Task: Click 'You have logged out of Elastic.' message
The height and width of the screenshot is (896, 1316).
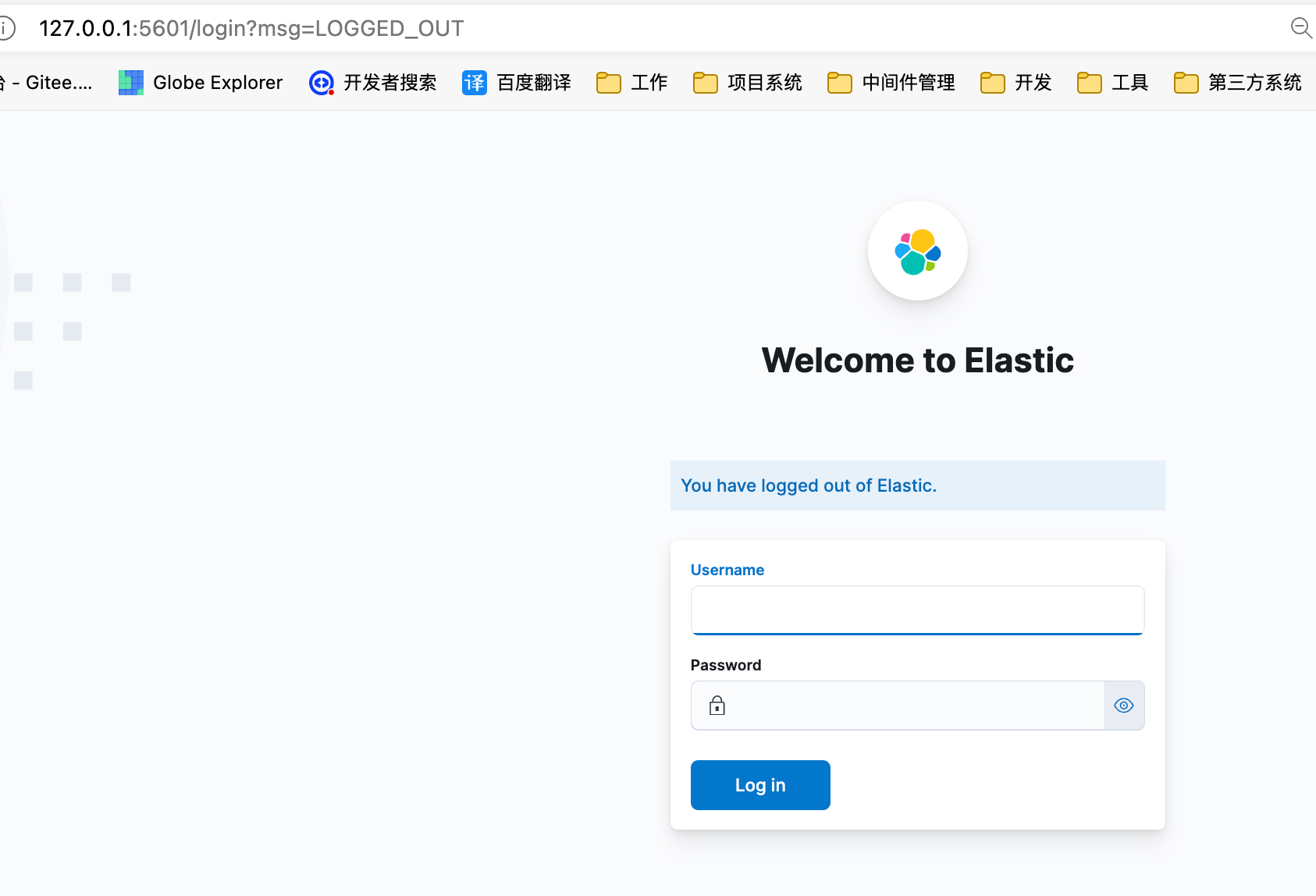Action: 809,485
